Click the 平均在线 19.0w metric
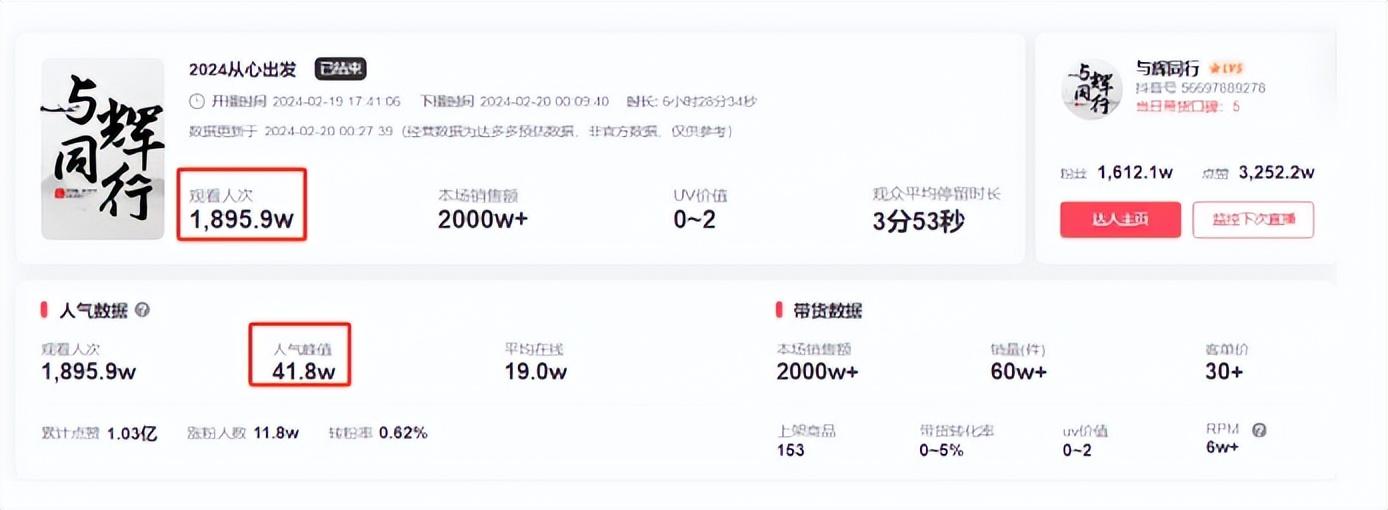The width and height of the screenshot is (1388, 510). [x=536, y=372]
